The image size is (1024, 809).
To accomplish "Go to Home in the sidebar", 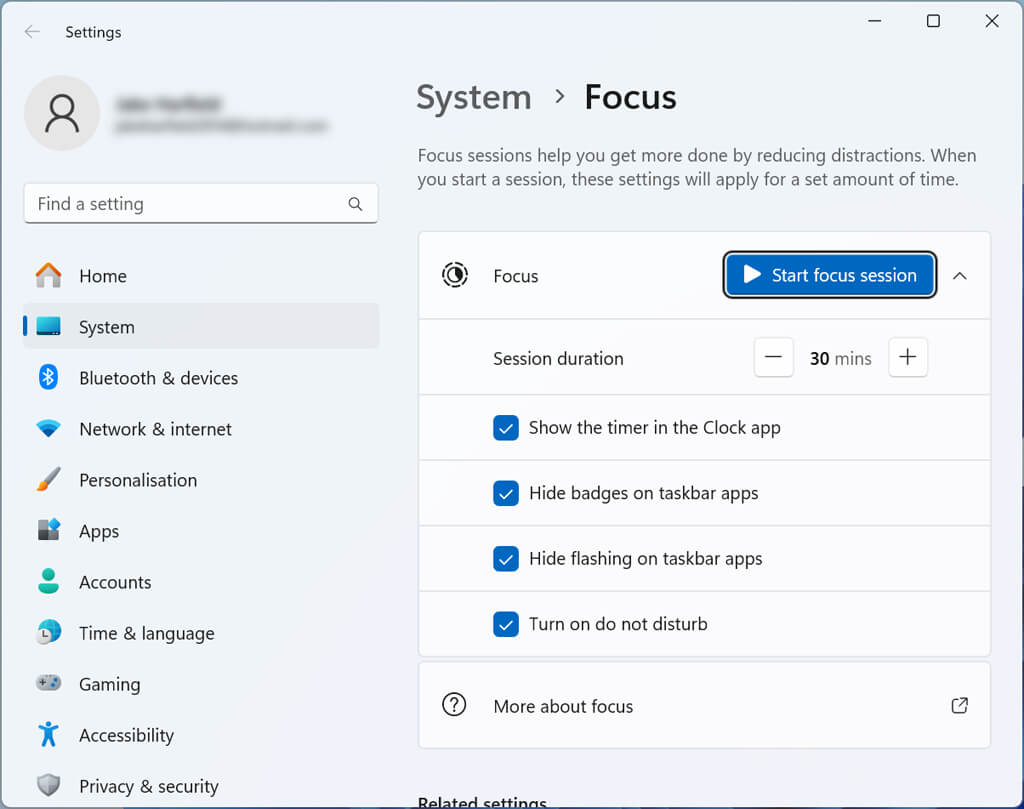I will [102, 276].
